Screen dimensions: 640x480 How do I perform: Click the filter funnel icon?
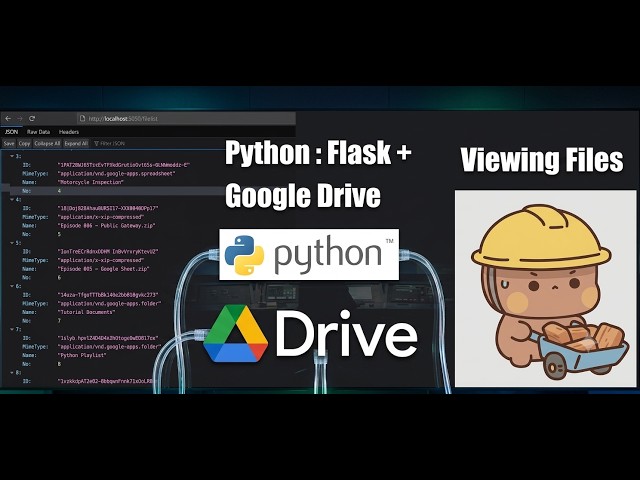tap(97, 143)
